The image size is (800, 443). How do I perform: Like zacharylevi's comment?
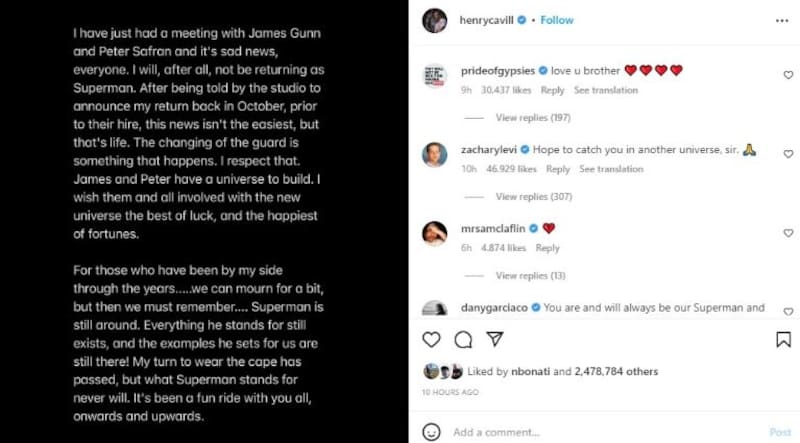click(x=788, y=154)
